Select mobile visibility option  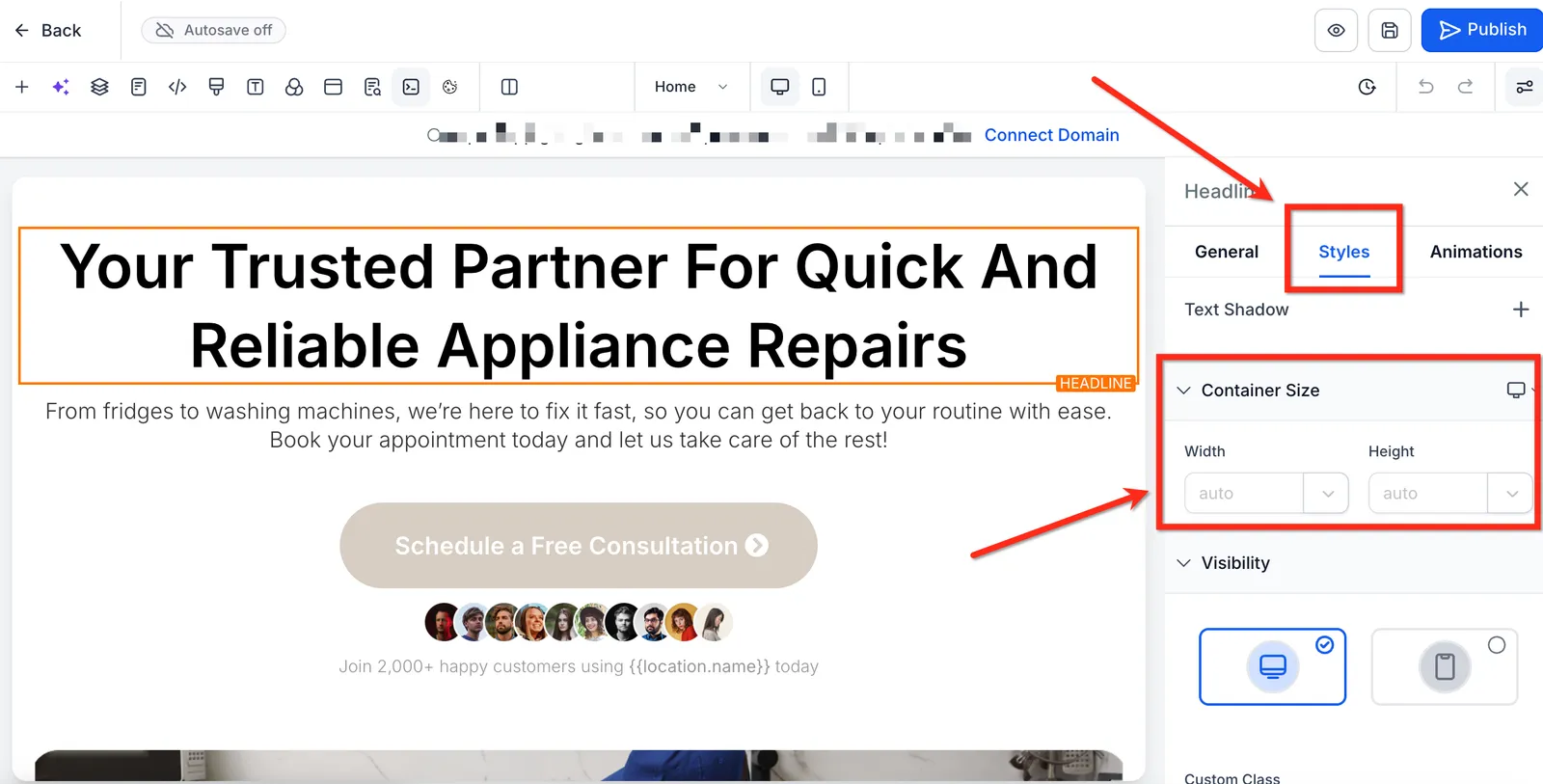[x=1444, y=666]
